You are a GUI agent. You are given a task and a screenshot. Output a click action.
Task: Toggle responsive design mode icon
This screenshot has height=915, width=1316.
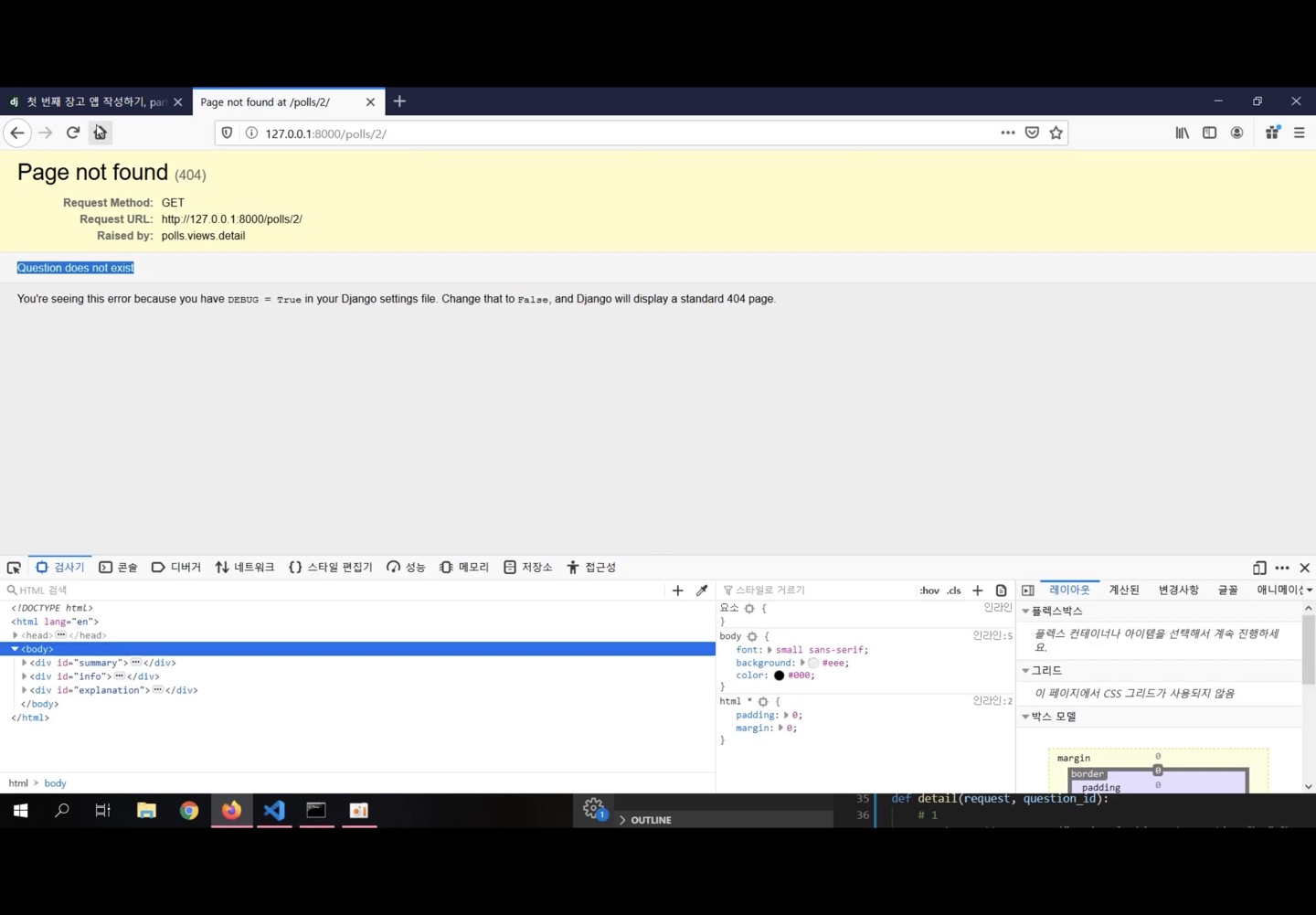pyautogui.click(x=1259, y=568)
